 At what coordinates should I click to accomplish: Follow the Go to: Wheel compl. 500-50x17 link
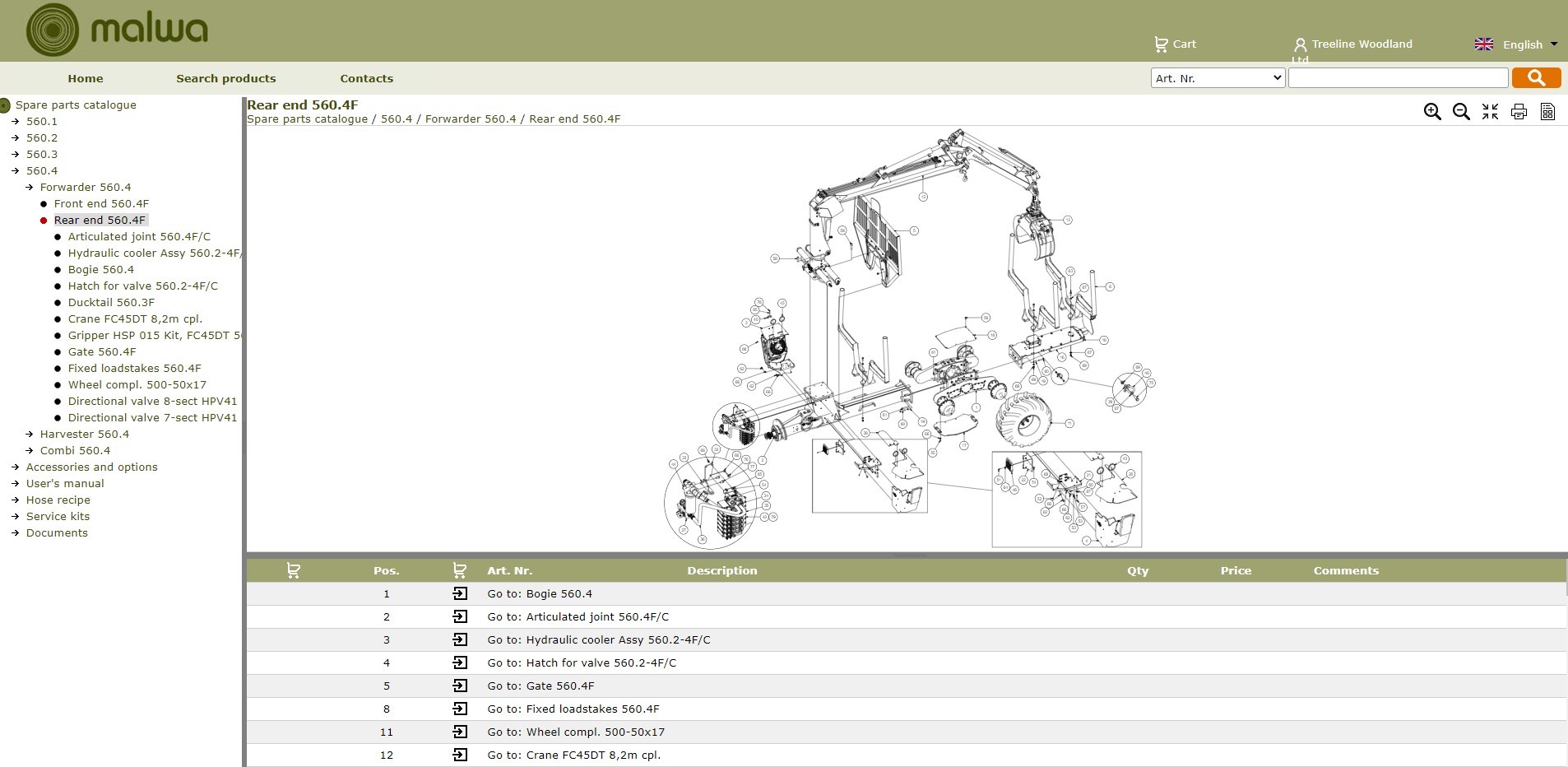[575, 732]
